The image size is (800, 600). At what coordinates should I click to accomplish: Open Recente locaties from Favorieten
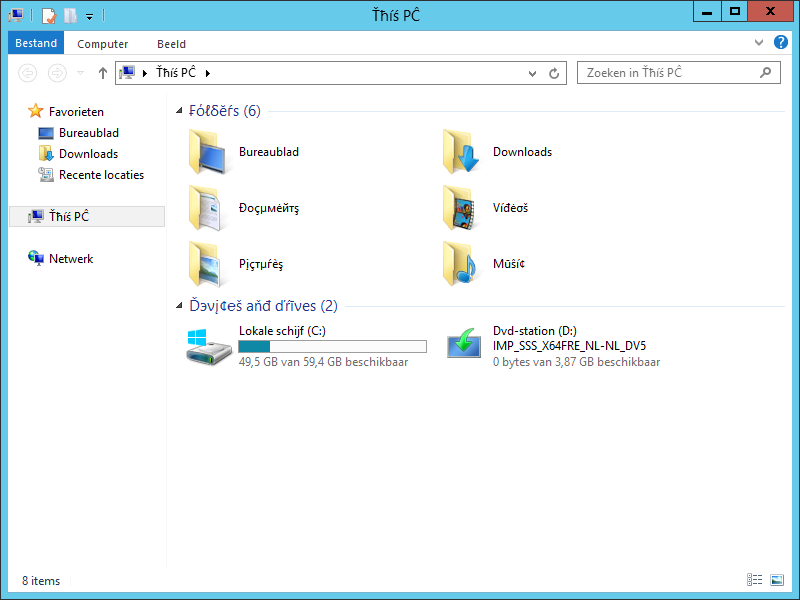pyautogui.click(x=101, y=175)
